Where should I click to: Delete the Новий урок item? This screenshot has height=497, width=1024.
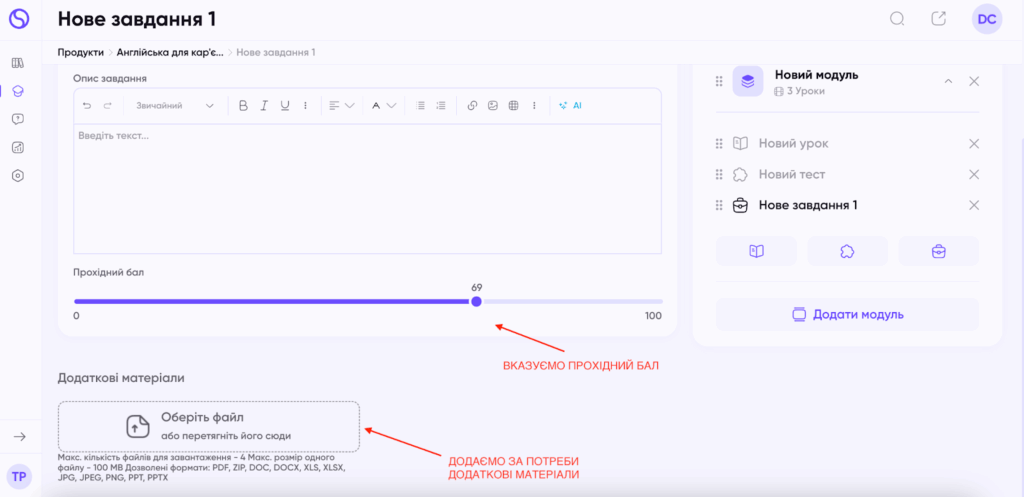974,144
